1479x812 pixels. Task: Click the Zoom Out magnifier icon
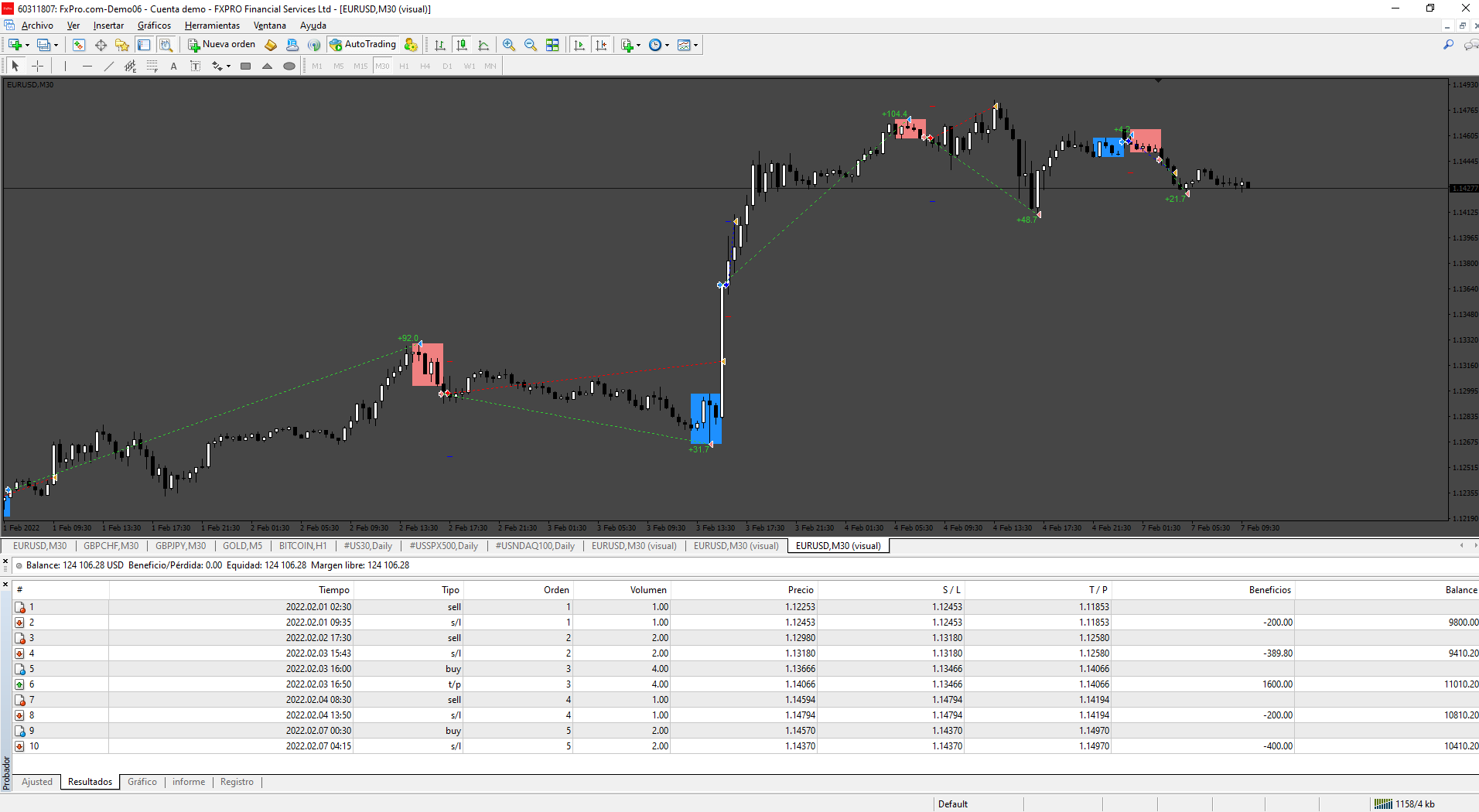pos(530,45)
